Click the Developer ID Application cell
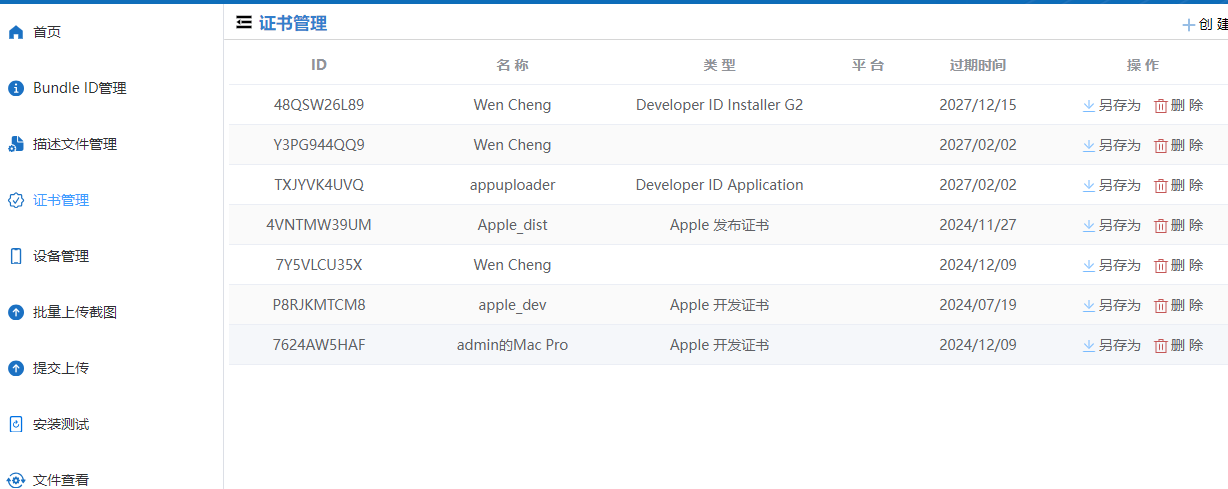This screenshot has height=489, width=1228. tap(720, 185)
